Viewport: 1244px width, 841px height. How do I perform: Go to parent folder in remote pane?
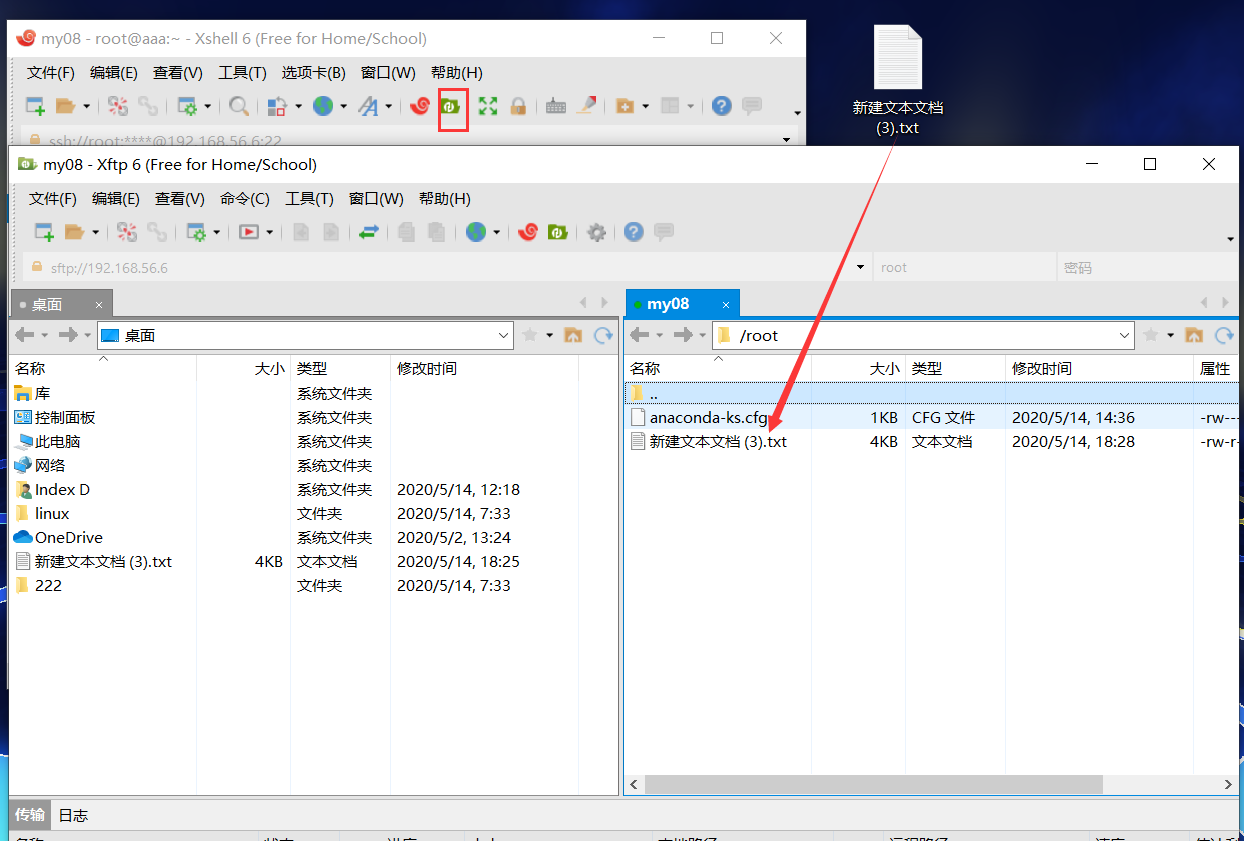pyautogui.click(x=1194, y=335)
